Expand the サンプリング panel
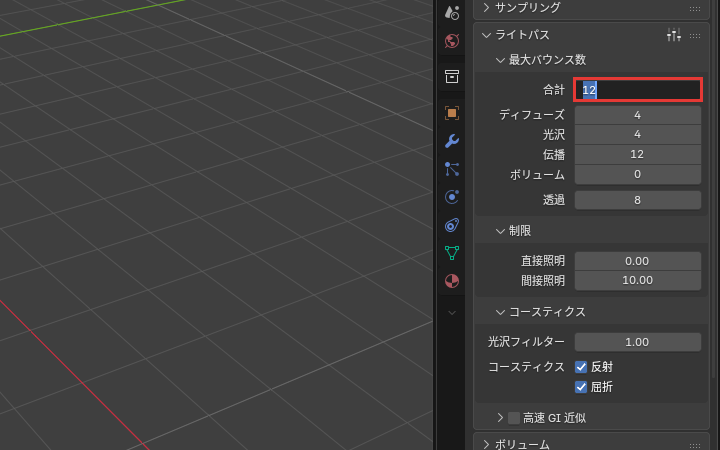This screenshot has width=720, height=450. [487, 7]
